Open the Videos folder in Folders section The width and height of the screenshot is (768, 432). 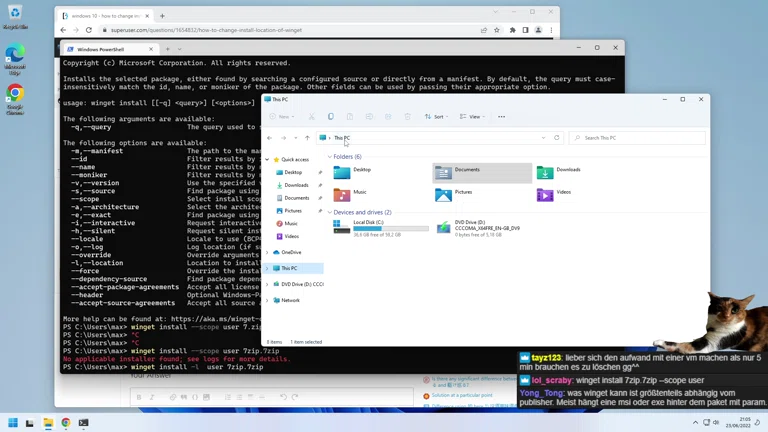coord(554,195)
